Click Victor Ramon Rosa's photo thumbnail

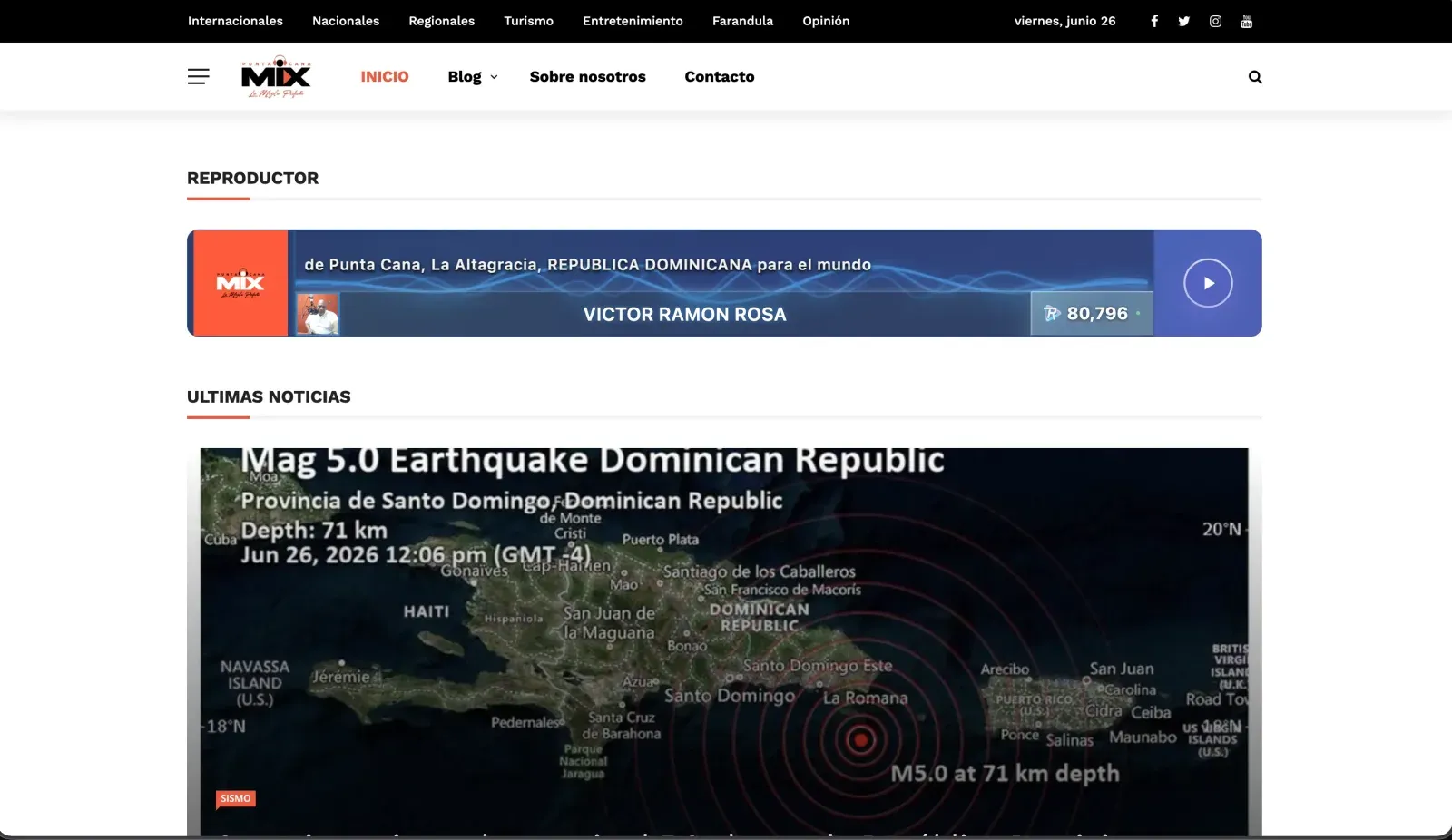point(318,315)
